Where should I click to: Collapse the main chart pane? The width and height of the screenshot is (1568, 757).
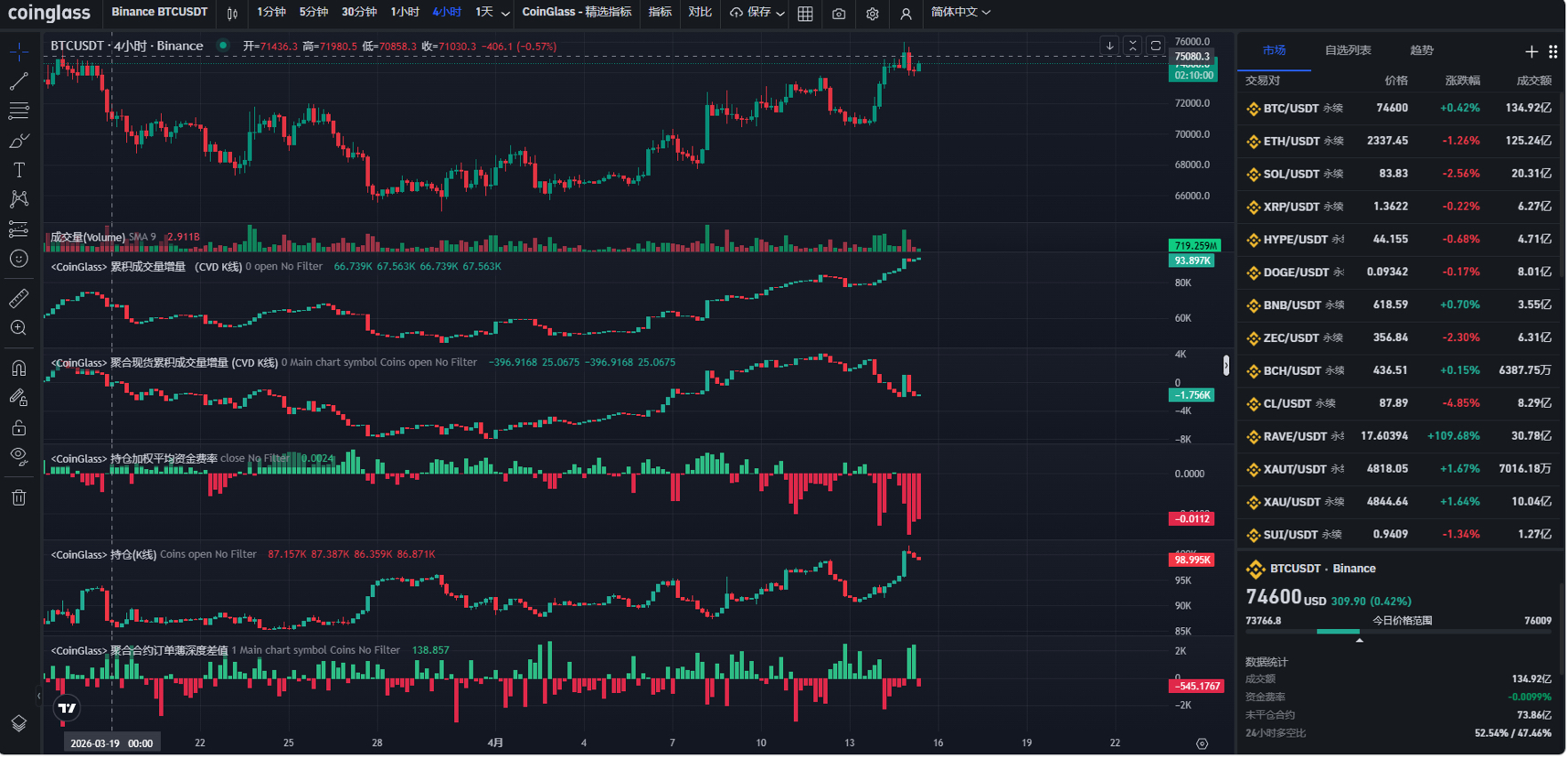pos(1133,46)
